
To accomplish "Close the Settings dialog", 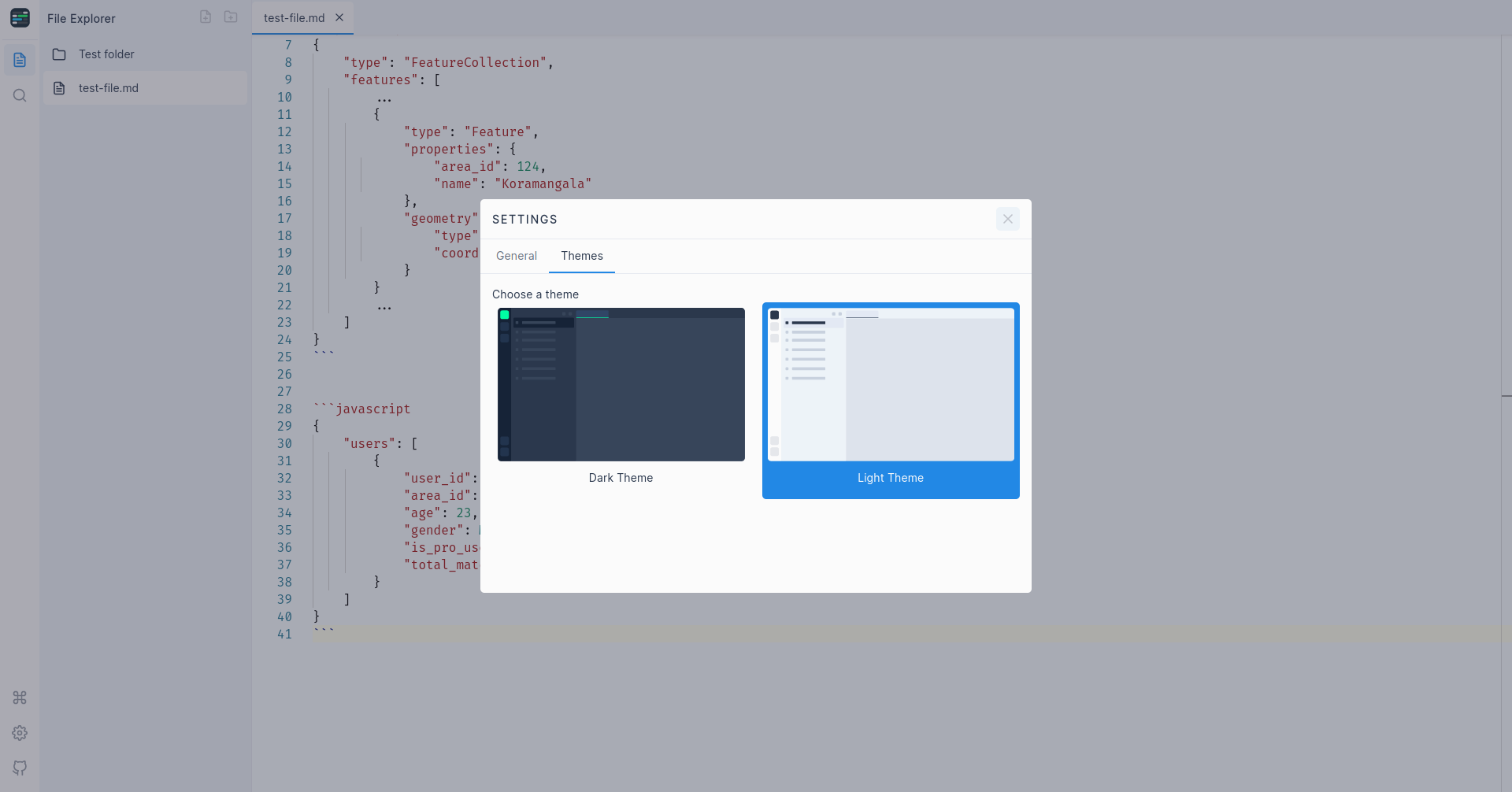I will pos(1008,219).
